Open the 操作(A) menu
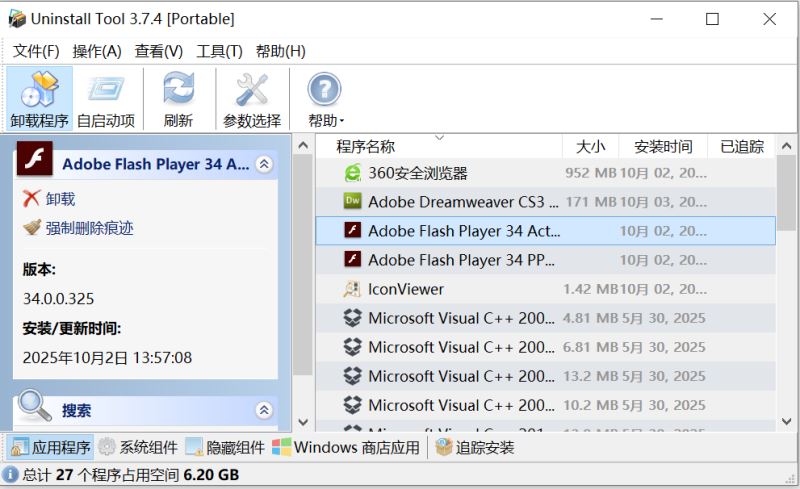Screen dimensions: 800x489 tap(97, 51)
